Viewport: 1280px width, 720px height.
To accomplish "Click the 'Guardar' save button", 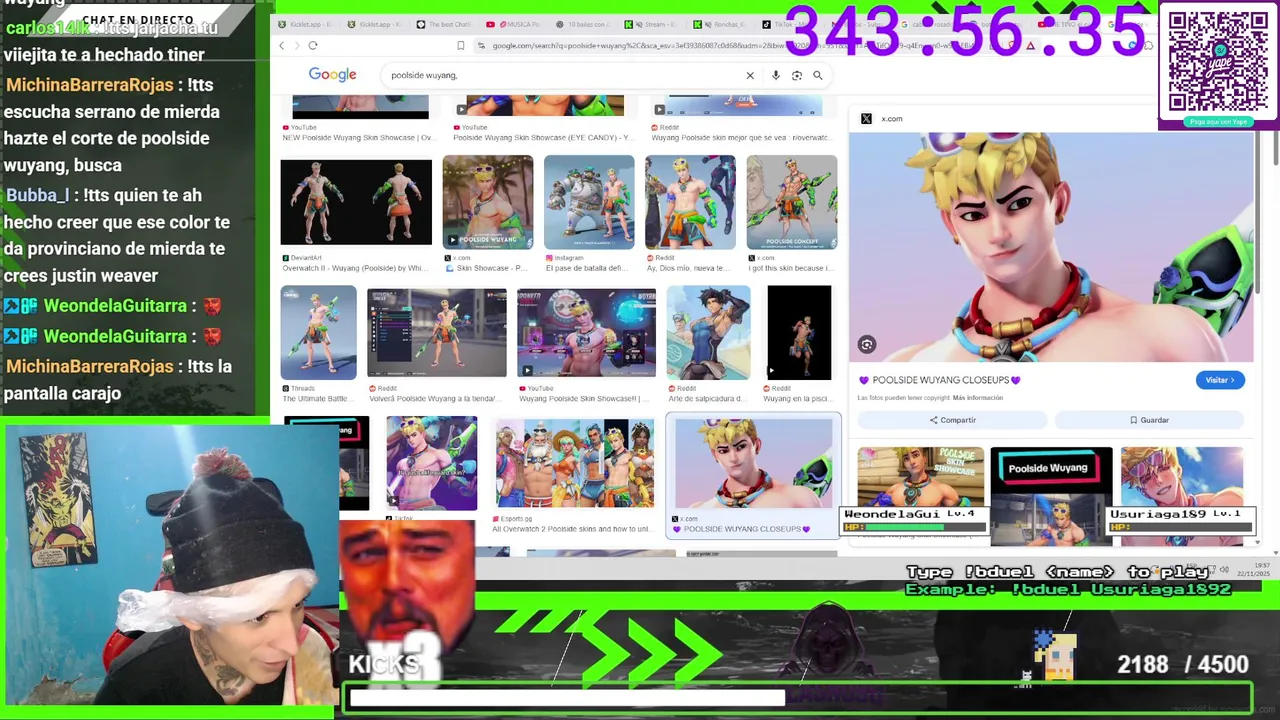I will pyautogui.click(x=1149, y=420).
